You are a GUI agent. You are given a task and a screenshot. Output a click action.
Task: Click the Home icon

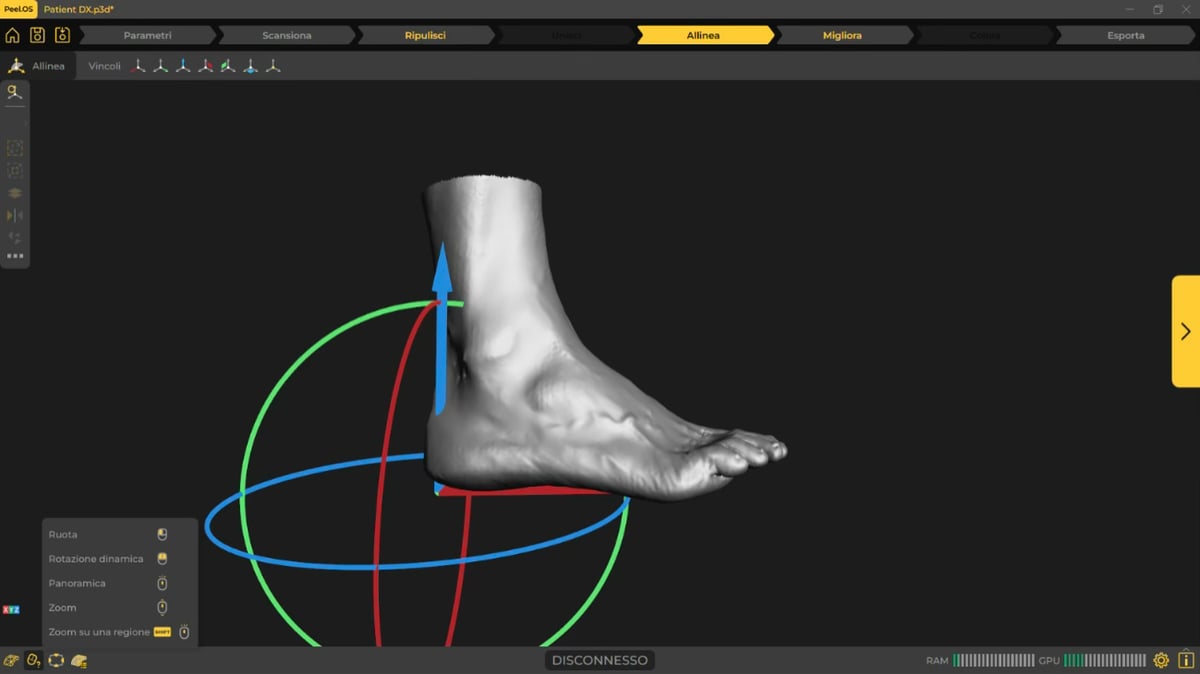pyautogui.click(x=12, y=35)
